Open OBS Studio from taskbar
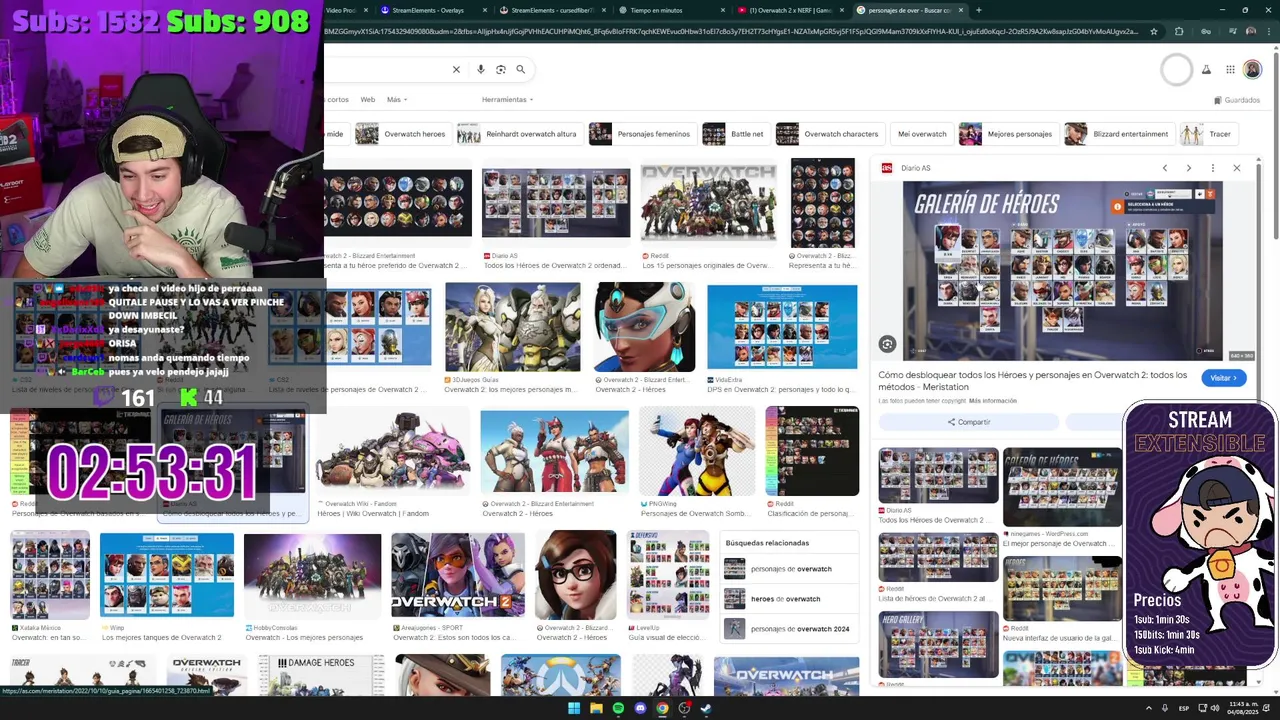Image resolution: width=1280 pixels, height=720 pixels. (684, 708)
